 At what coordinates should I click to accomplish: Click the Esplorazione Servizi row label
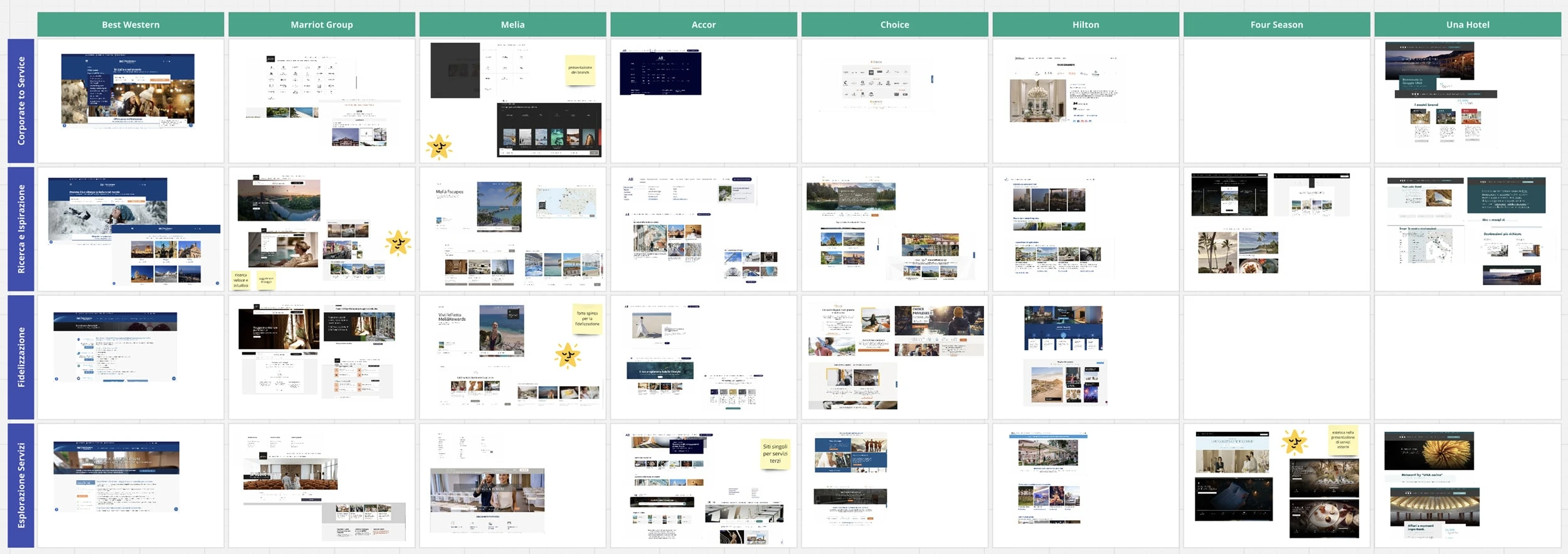(x=21, y=486)
